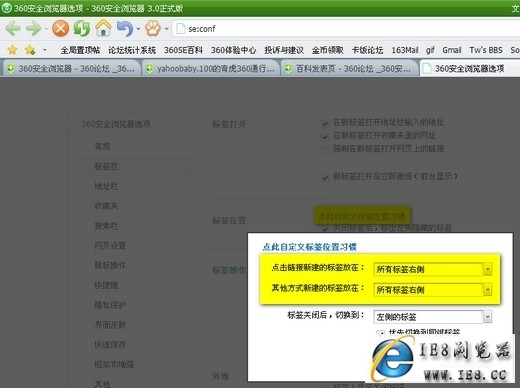Screen dimensions: 520x388
Task: Select 收藏夹 in options sidebar
Action: 106,206
